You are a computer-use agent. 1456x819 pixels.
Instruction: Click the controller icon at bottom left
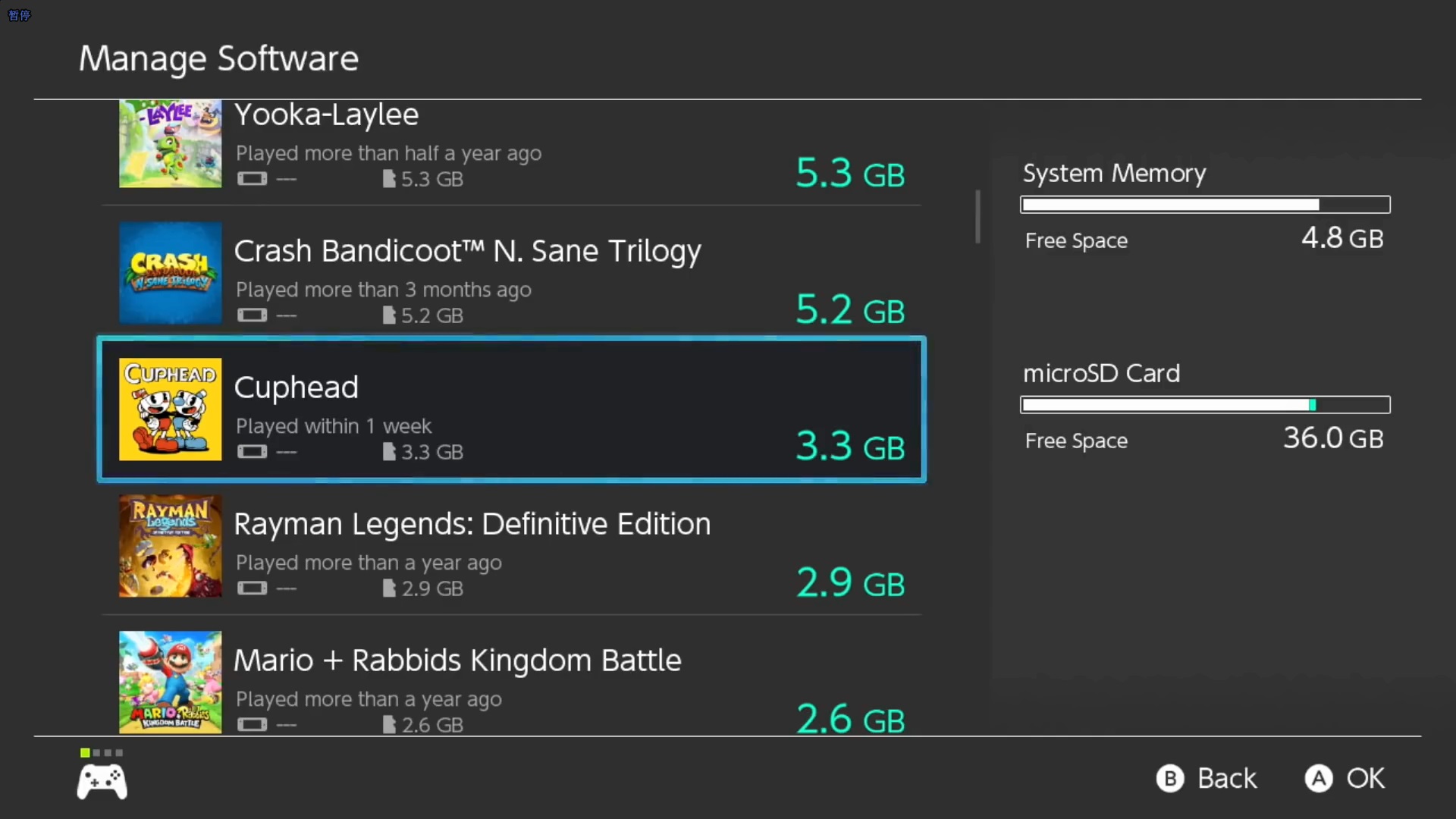(102, 782)
